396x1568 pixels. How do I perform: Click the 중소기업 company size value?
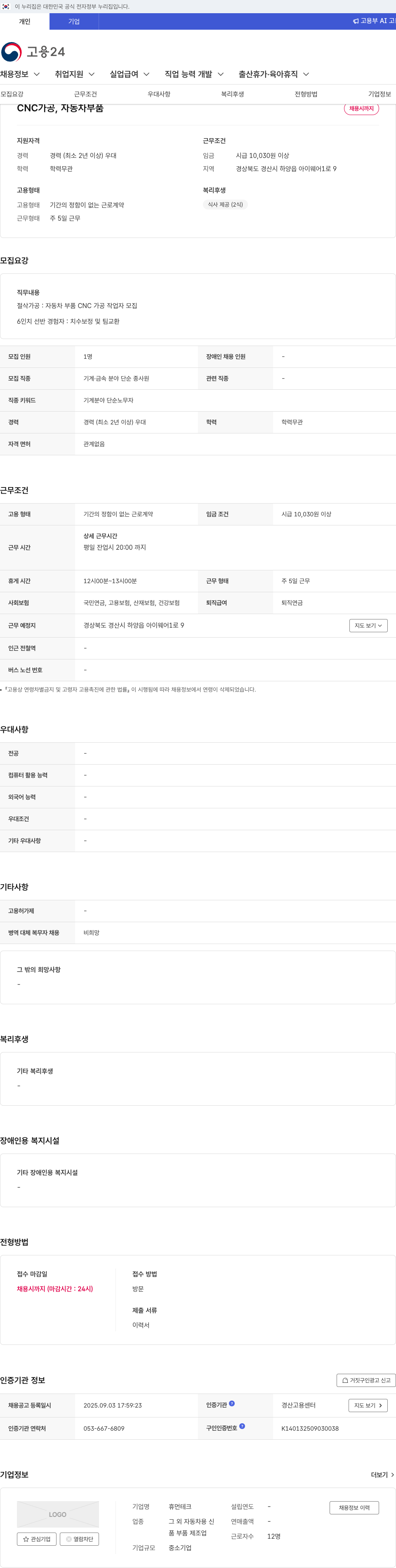tap(180, 1548)
